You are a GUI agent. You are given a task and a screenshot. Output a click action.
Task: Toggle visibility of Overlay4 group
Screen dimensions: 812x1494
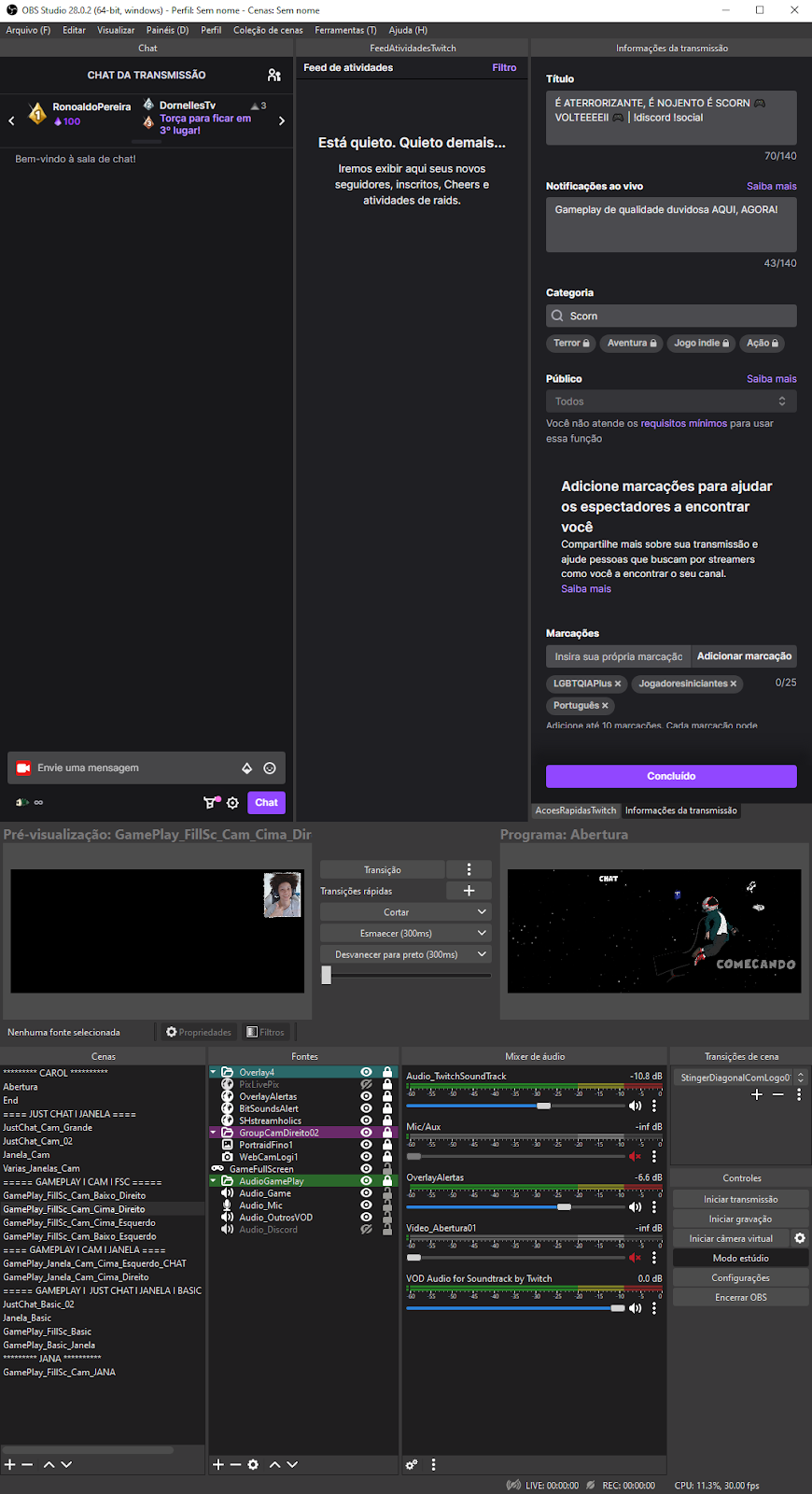[x=366, y=1073]
